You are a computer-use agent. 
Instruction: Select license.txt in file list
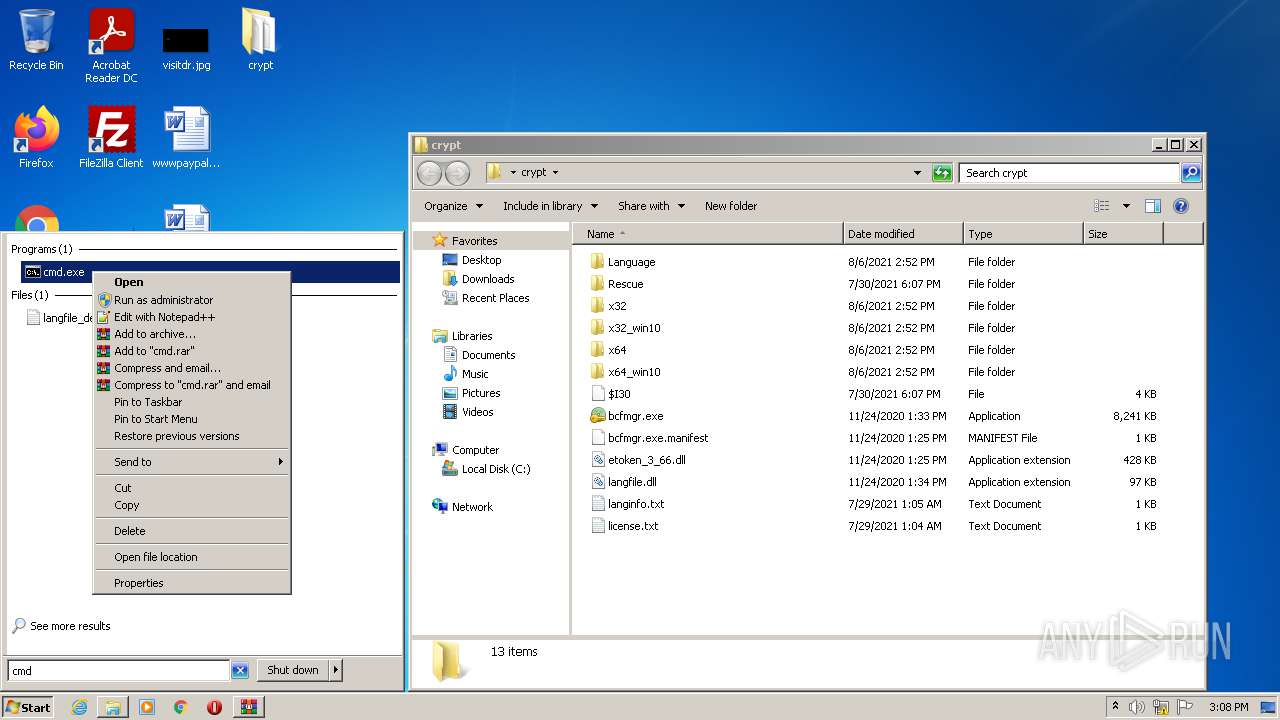[x=624, y=526]
